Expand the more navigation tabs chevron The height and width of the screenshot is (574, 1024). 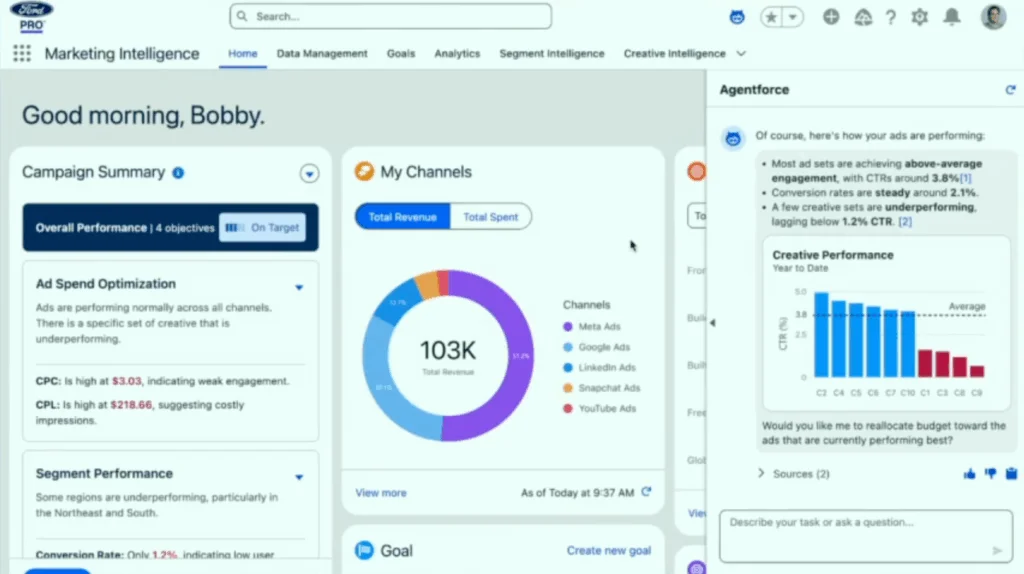point(741,54)
